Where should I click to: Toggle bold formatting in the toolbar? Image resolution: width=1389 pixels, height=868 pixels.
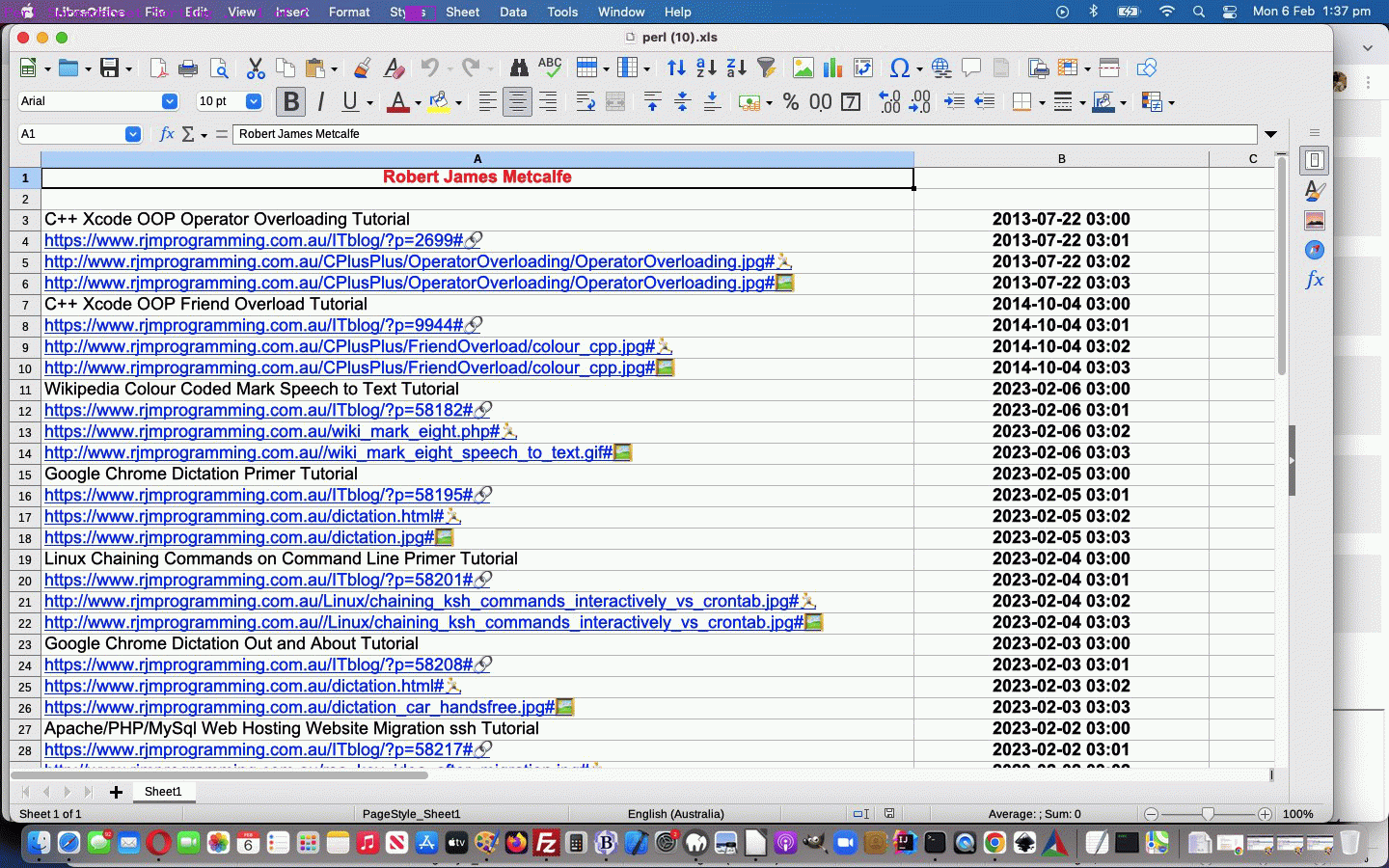tap(291, 101)
